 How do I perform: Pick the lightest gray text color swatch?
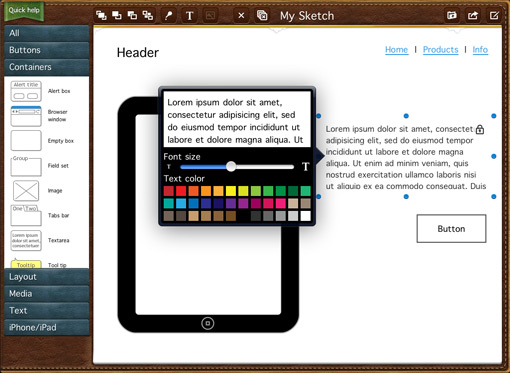(293, 216)
